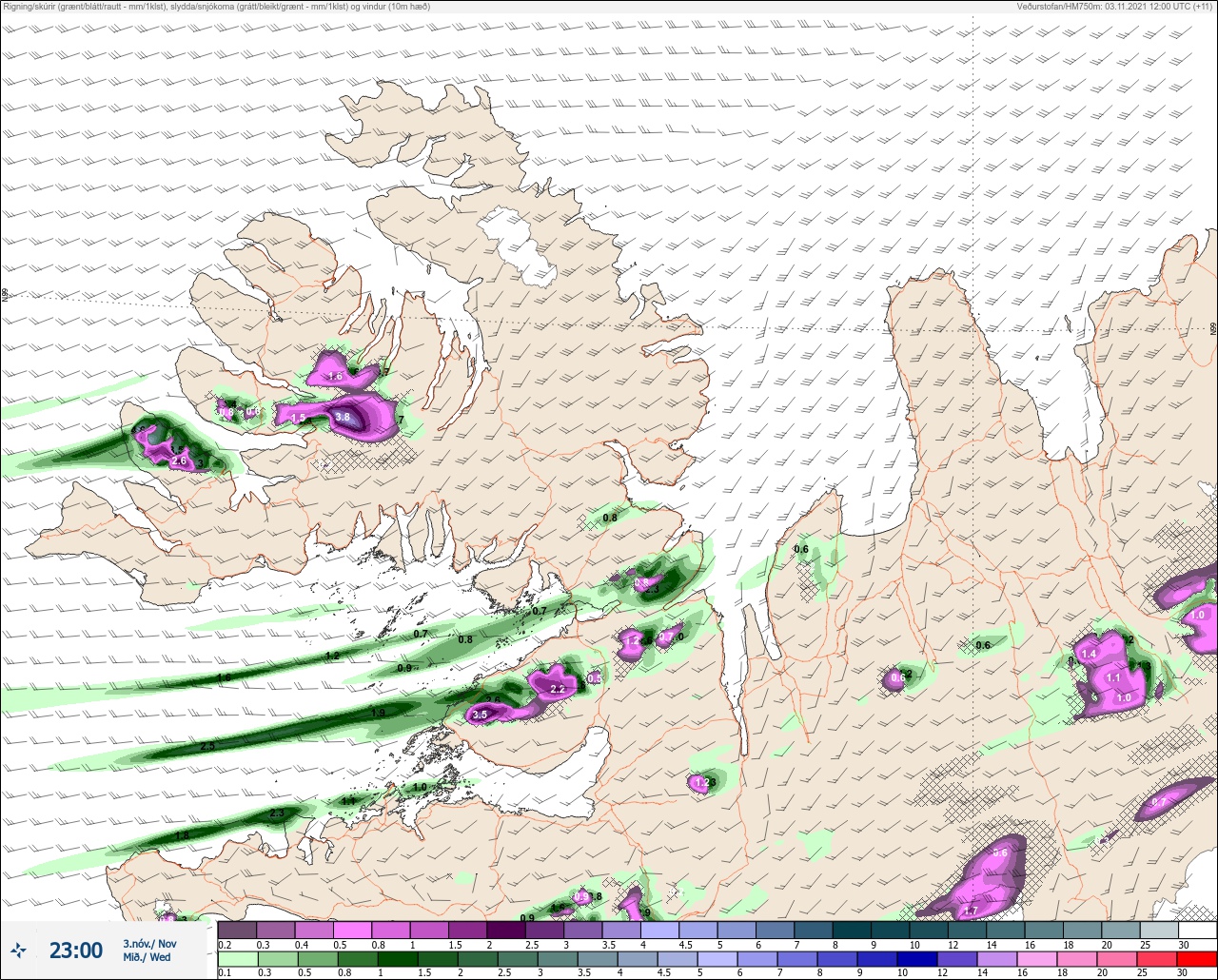Click the precipitation value 2.6 on the western peninsula
This screenshot has width=1218, height=980.
[179, 461]
